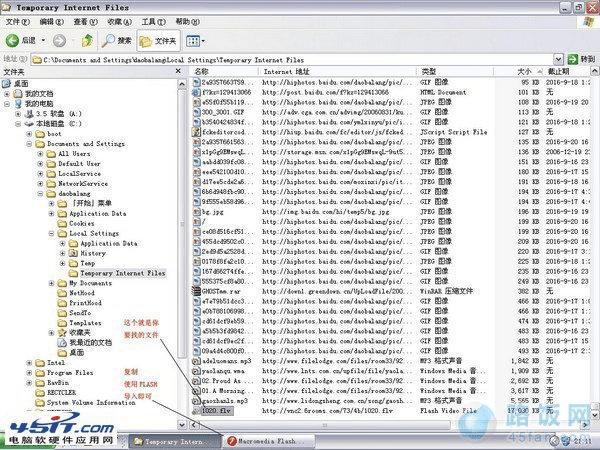Expand the 3.5 Floppy (A:) node

18,114
